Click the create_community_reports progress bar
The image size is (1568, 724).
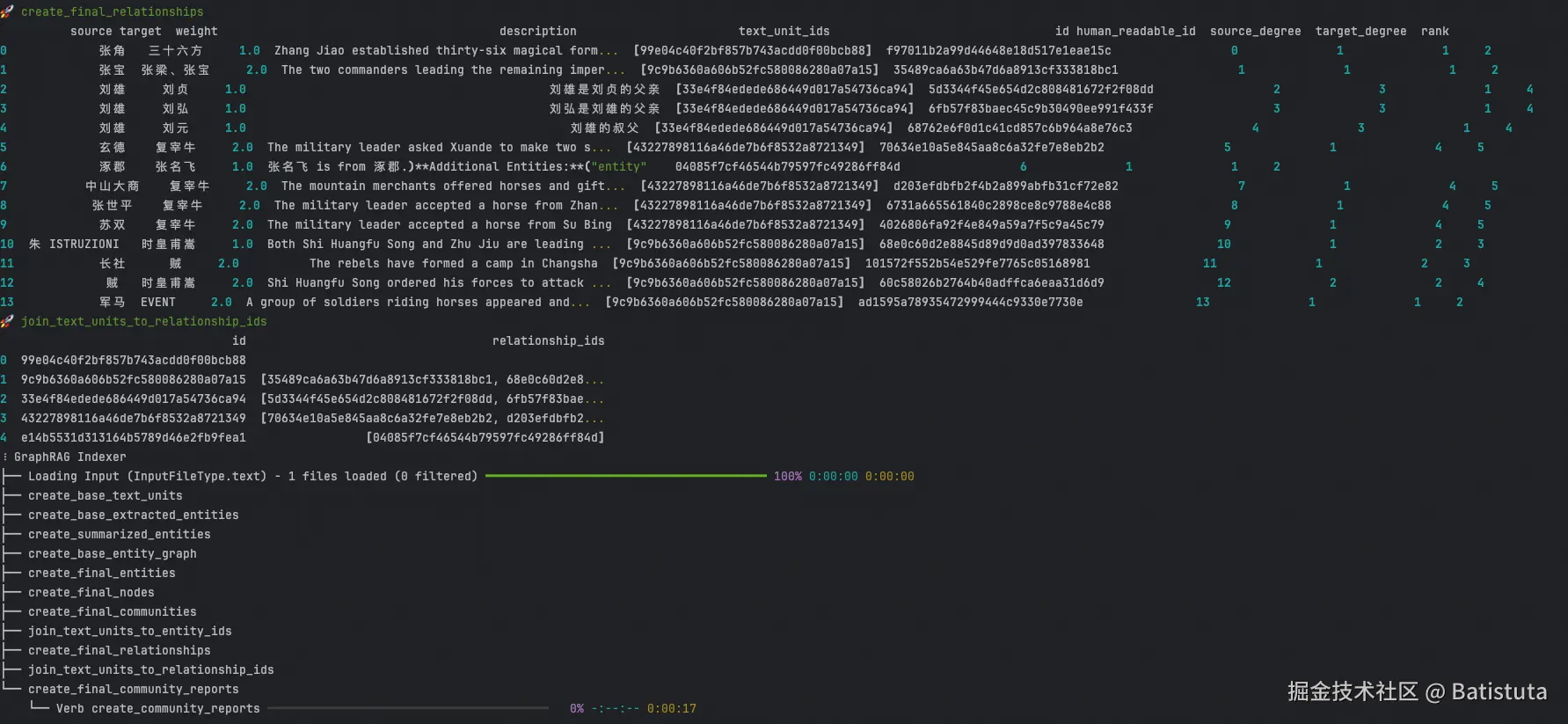pyautogui.click(x=408, y=708)
